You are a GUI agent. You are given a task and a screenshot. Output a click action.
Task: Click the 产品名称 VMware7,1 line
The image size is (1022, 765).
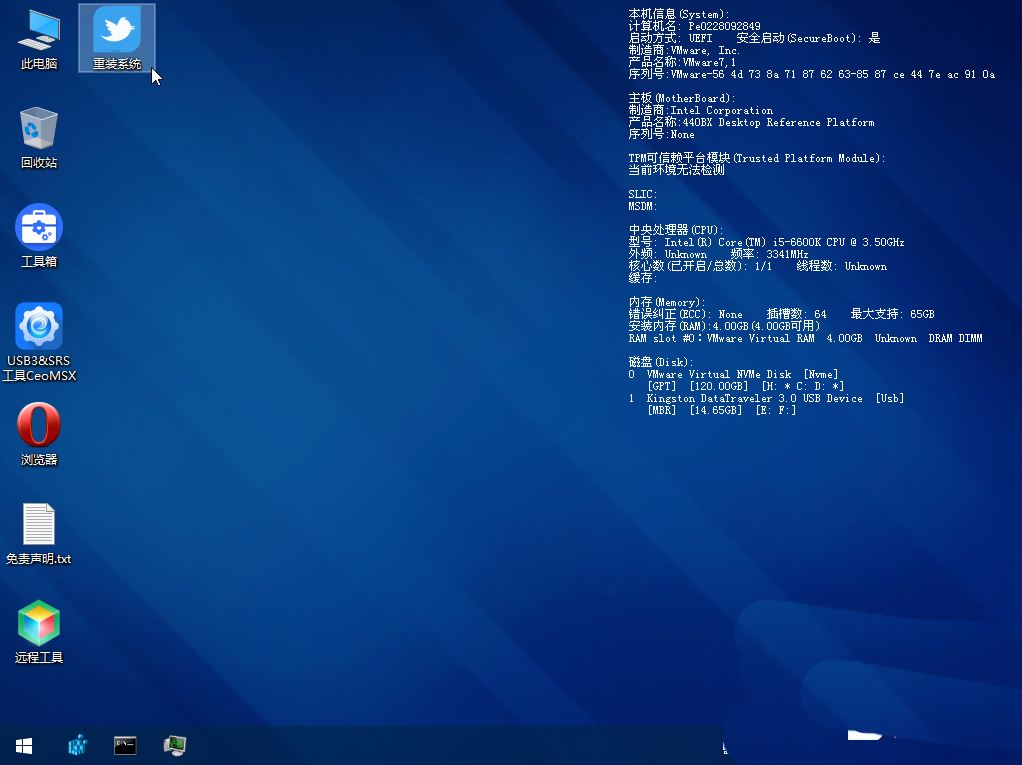point(682,62)
